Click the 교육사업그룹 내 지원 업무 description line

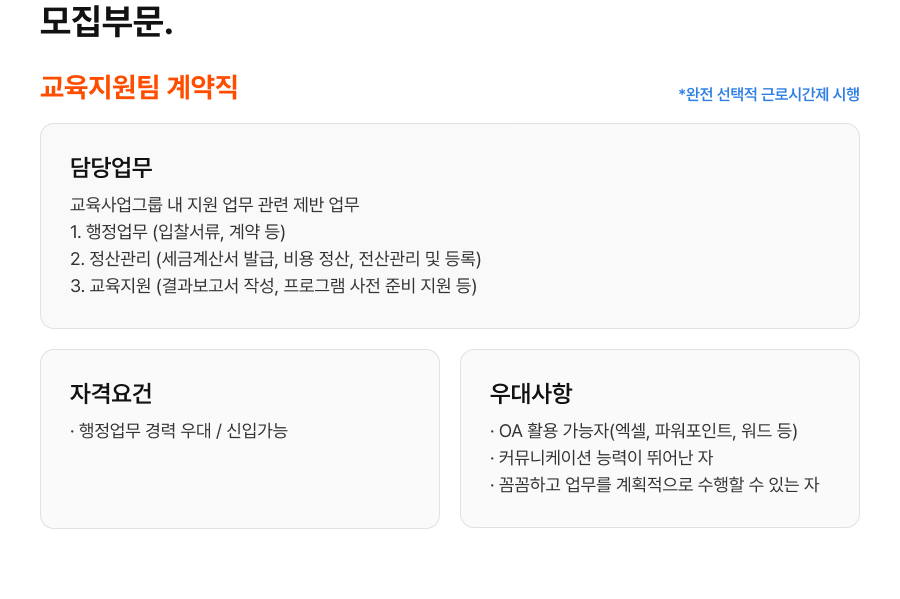click(214, 205)
